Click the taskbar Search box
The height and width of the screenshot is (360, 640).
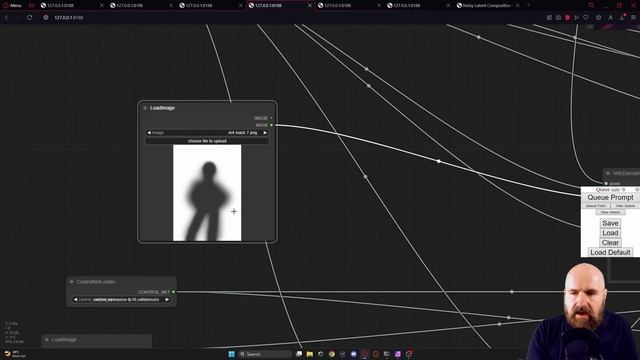(x=265, y=354)
